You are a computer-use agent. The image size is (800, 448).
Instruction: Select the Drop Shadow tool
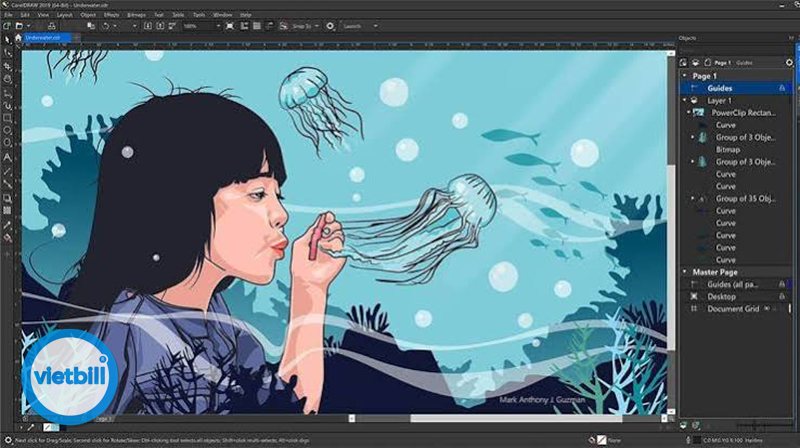[7, 198]
